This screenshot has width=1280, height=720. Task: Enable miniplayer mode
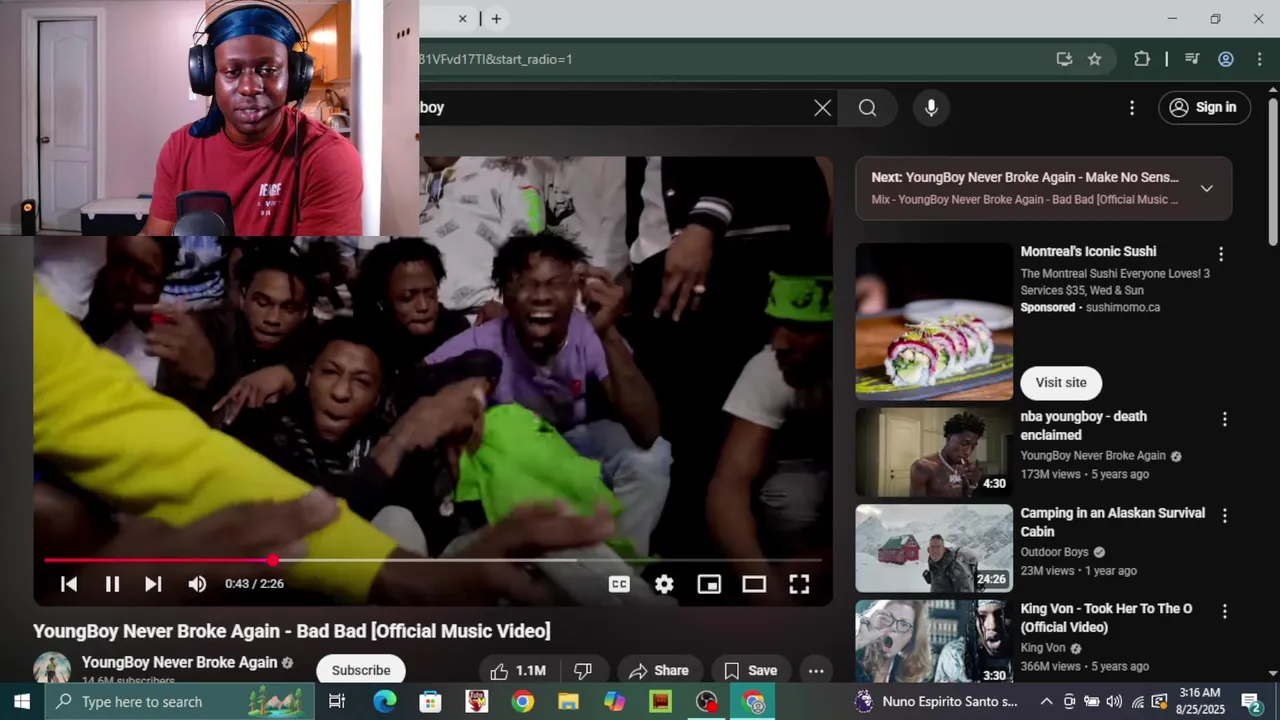709,584
